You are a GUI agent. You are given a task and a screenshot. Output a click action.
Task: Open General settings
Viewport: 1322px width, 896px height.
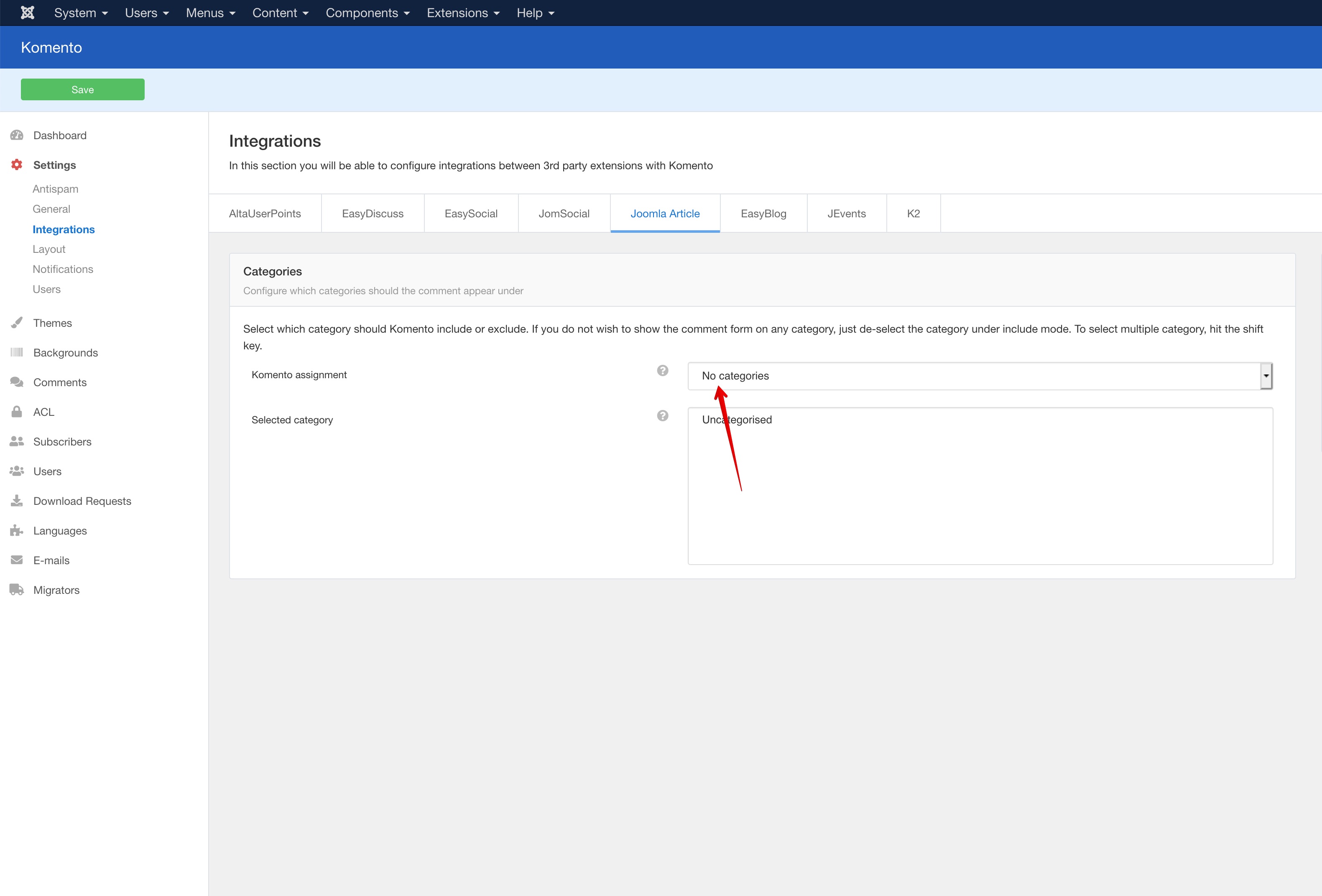pos(51,209)
